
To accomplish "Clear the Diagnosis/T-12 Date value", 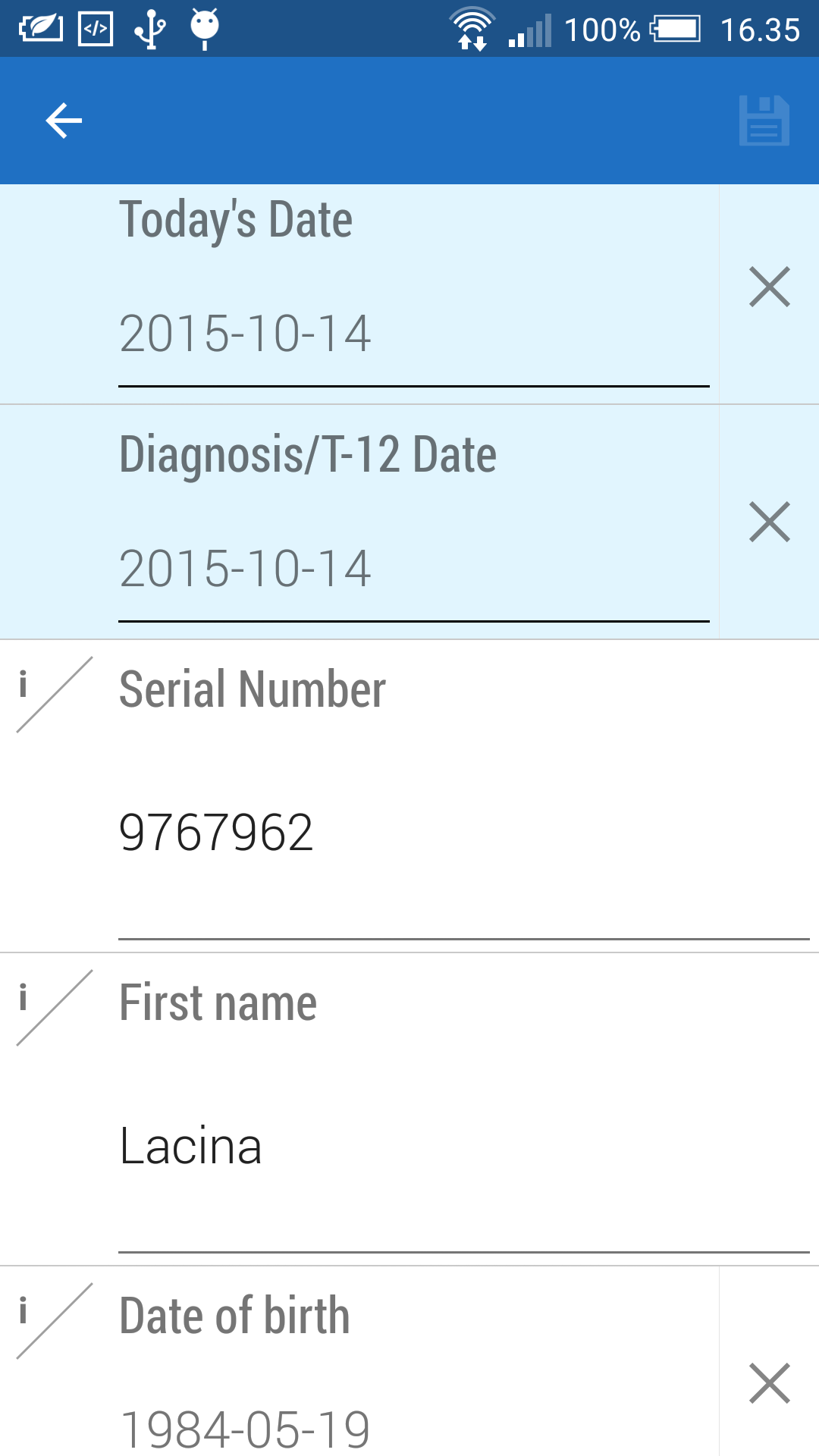I will [769, 522].
